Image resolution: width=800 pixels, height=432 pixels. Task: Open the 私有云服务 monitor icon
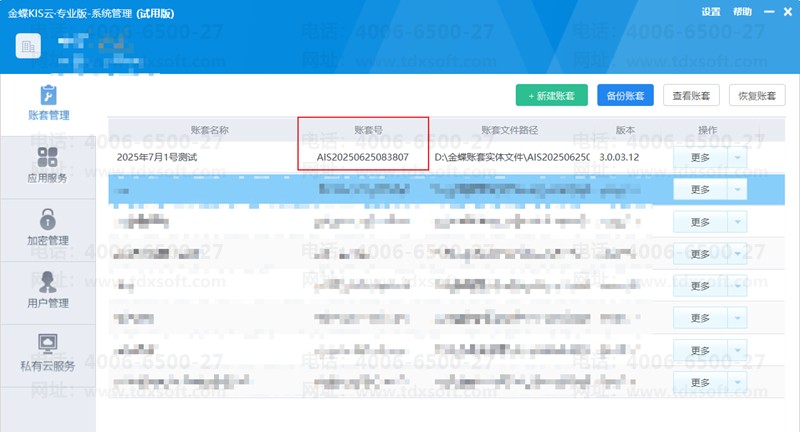[x=47, y=344]
